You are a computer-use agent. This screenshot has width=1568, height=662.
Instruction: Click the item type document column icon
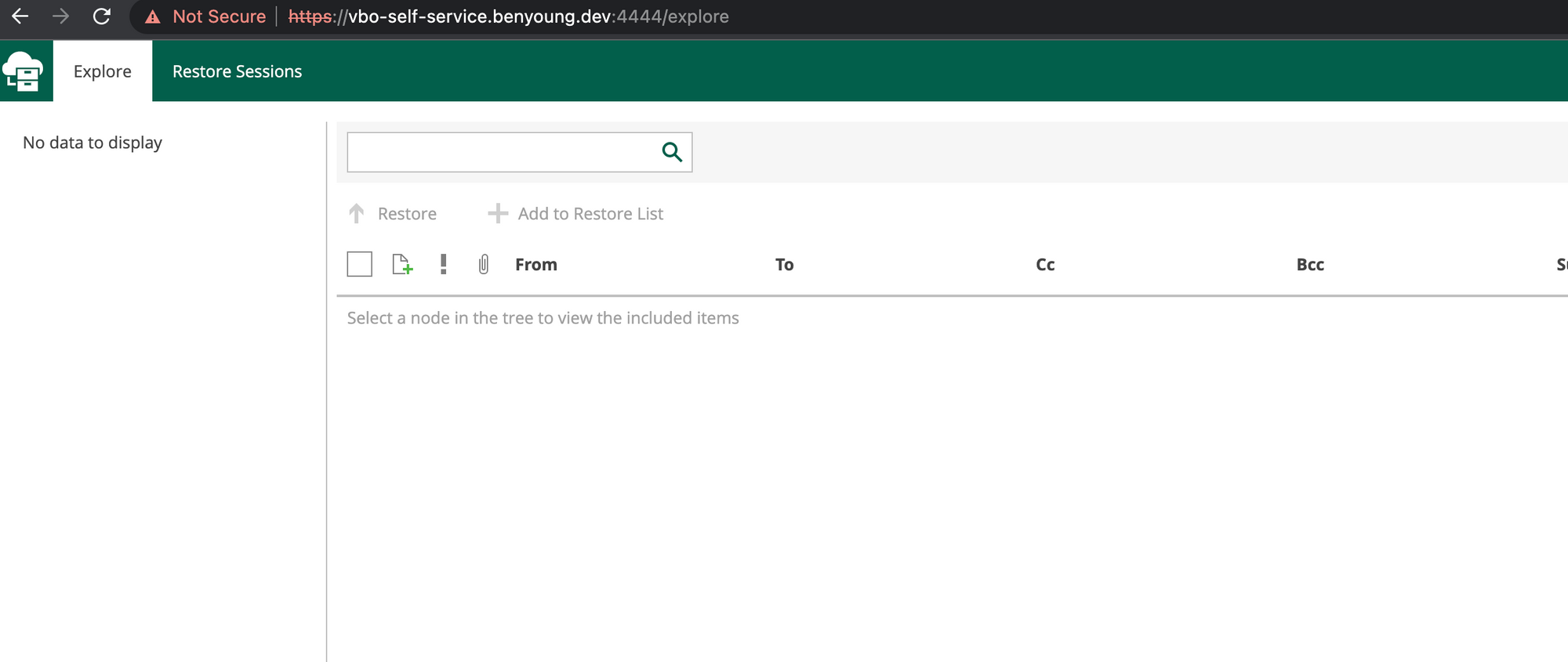click(x=402, y=265)
